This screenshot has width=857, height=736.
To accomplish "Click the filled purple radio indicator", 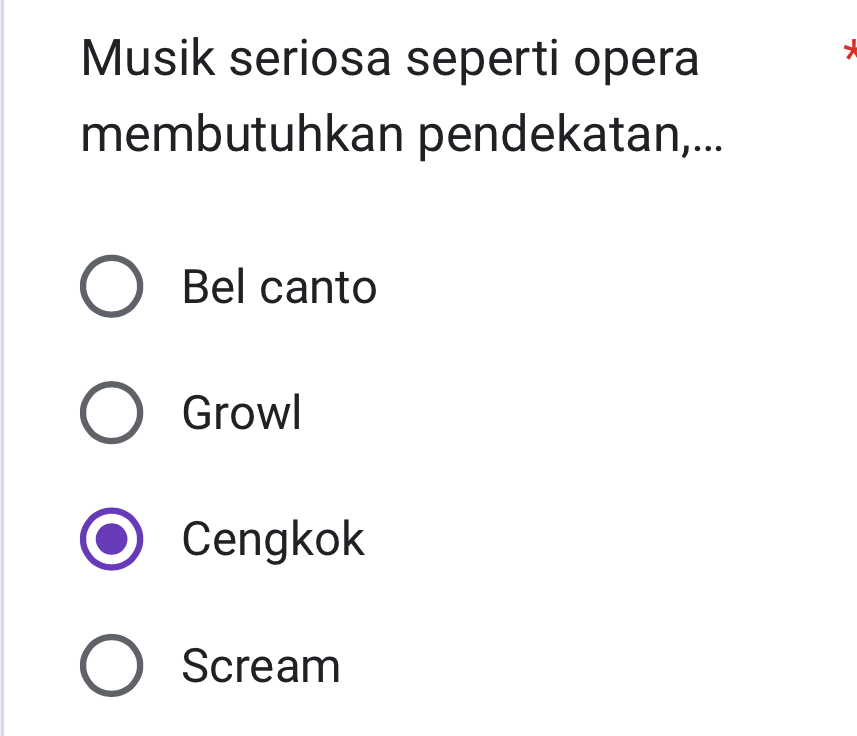I will click(x=112, y=540).
